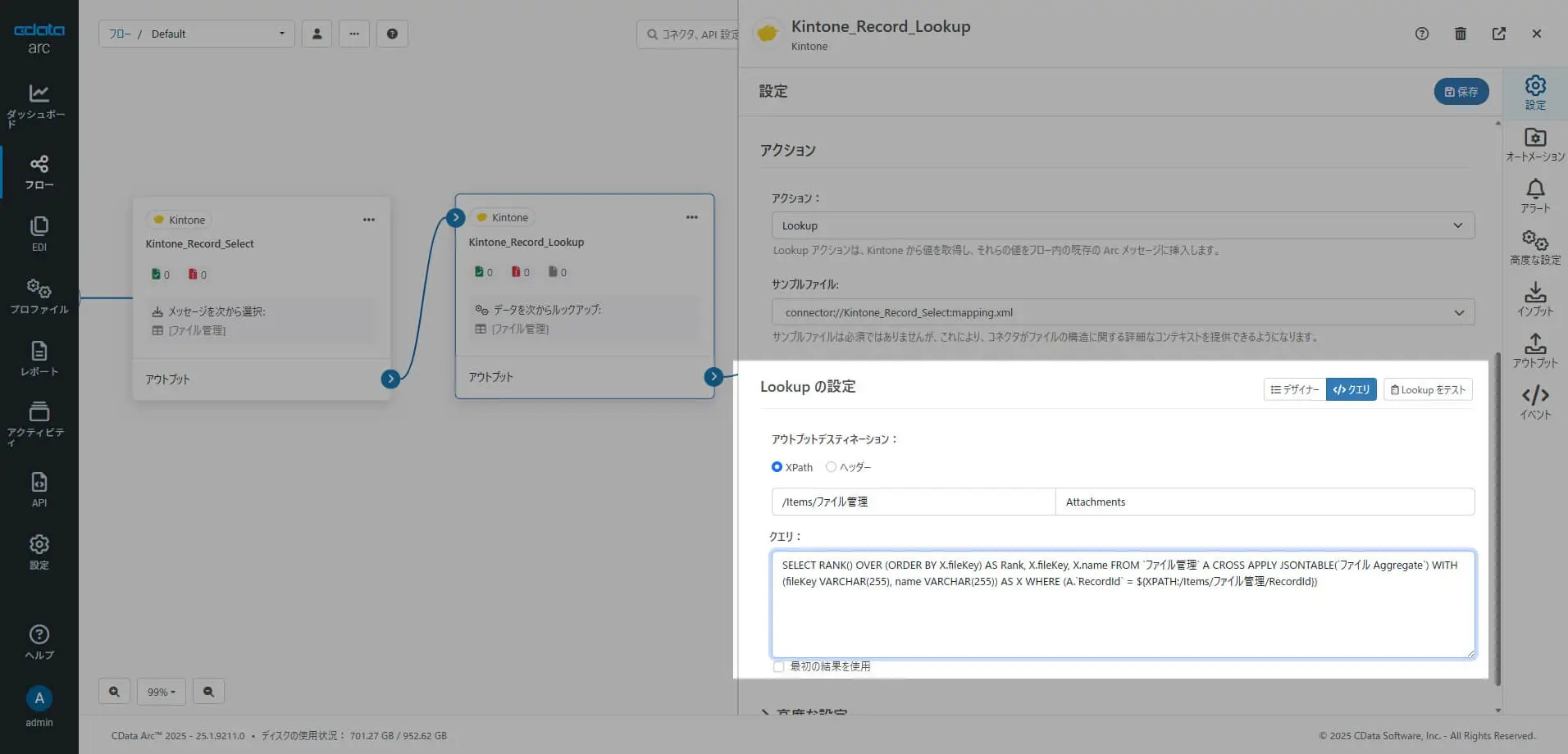1568x754 pixels.
Task: Open the オートメーション tab
Action: click(x=1535, y=144)
